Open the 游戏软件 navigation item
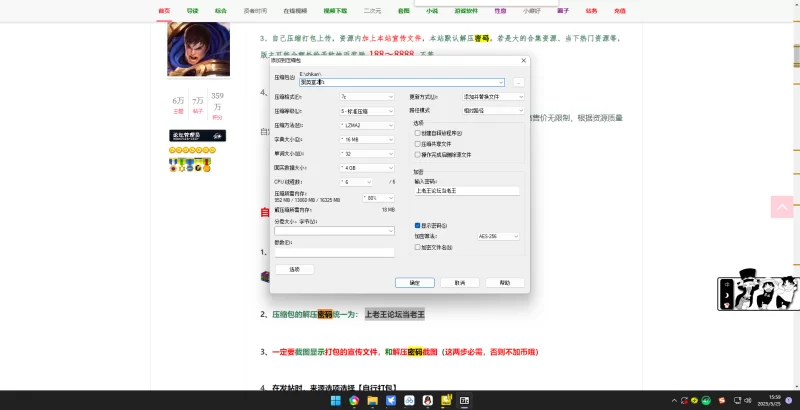The height and width of the screenshot is (410, 800). (466, 11)
